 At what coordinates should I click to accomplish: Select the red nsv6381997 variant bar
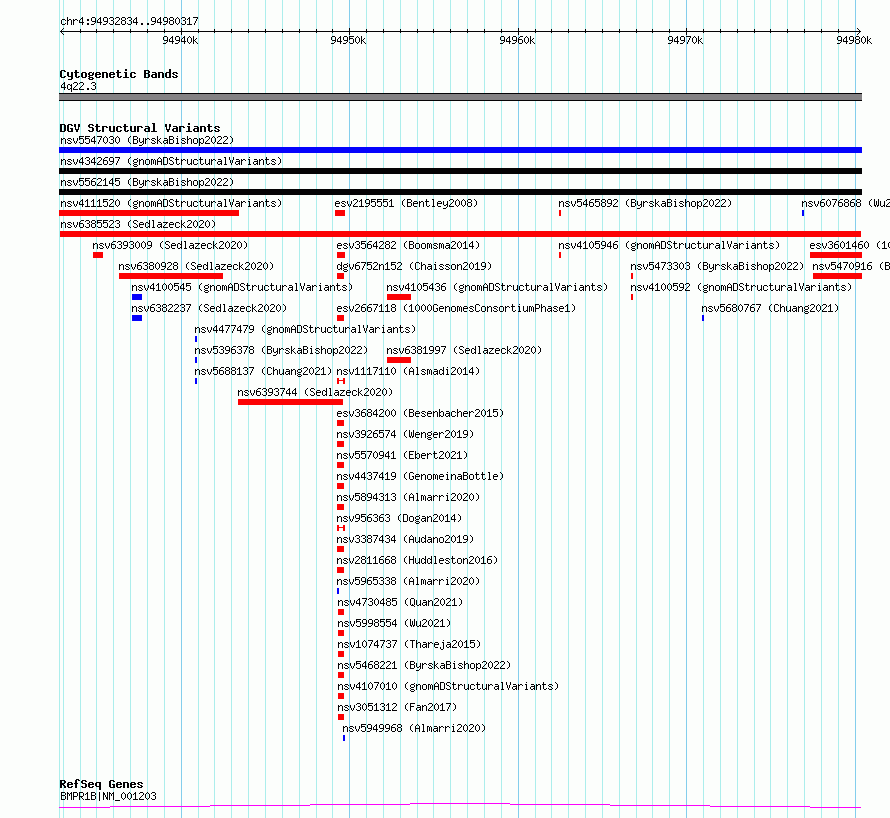pyautogui.click(x=398, y=360)
